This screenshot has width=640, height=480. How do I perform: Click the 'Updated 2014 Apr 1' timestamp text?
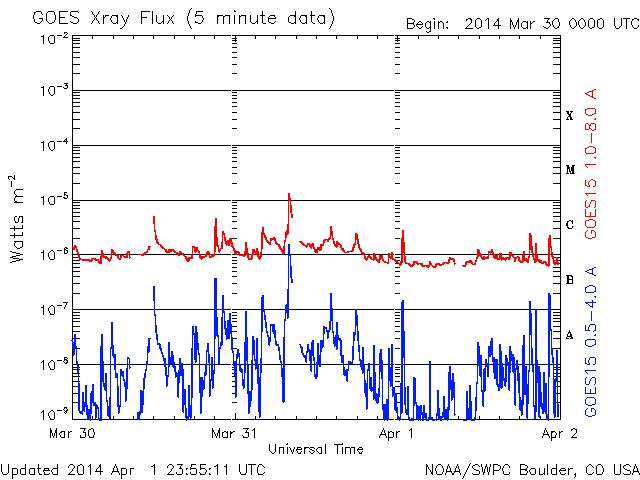point(133,469)
